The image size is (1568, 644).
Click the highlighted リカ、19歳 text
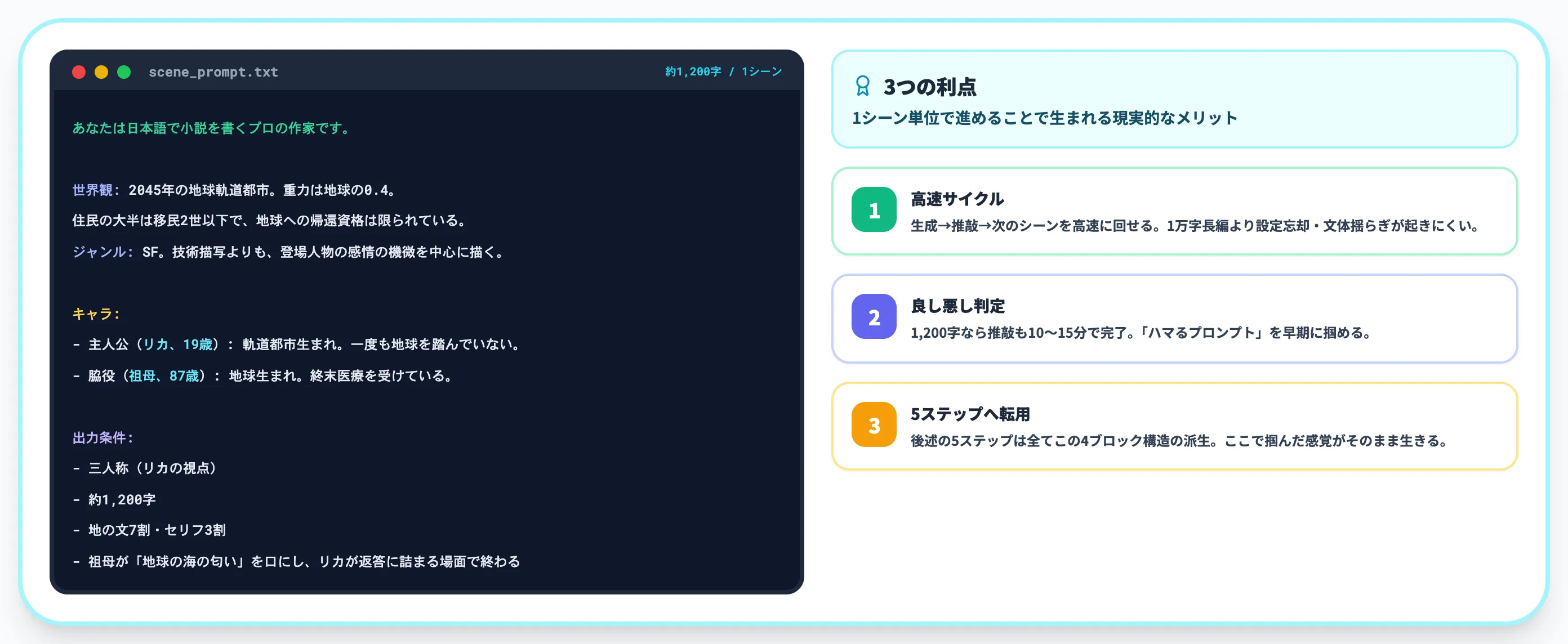[x=178, y=345]
